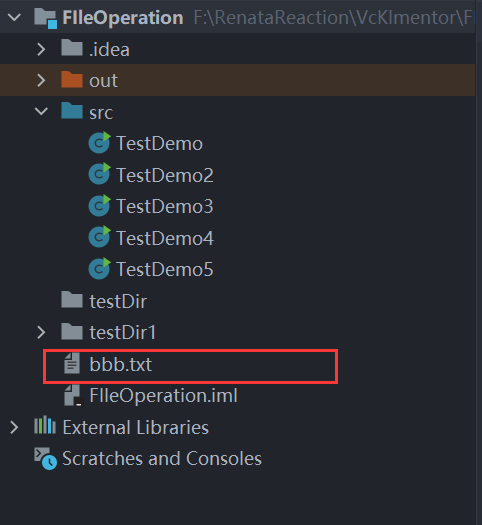This screenshot has height=525, width=482.
Task: Expand the External Libraries node arrow
Action: click(14, 428)
